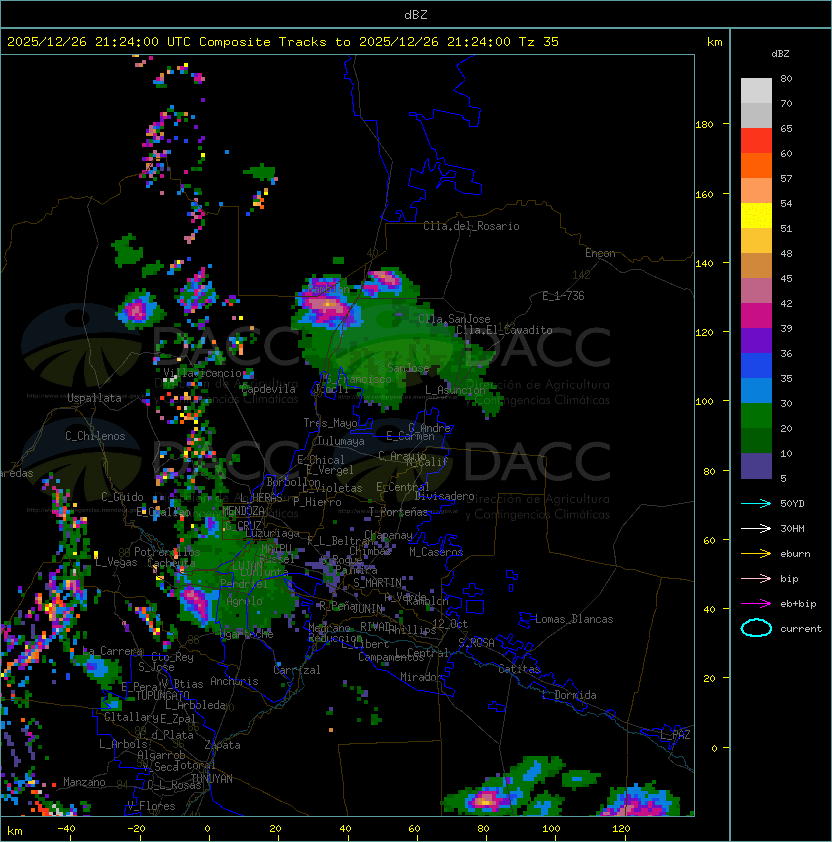Viewport: 832px width, 842px height.
Task: Click the 'dBZ' heading above color bar
Action: coord(780,54)
